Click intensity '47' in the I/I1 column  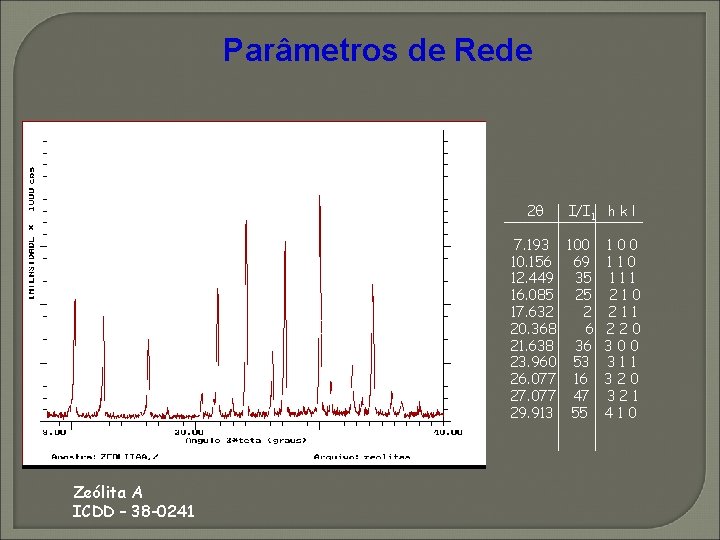581,395
